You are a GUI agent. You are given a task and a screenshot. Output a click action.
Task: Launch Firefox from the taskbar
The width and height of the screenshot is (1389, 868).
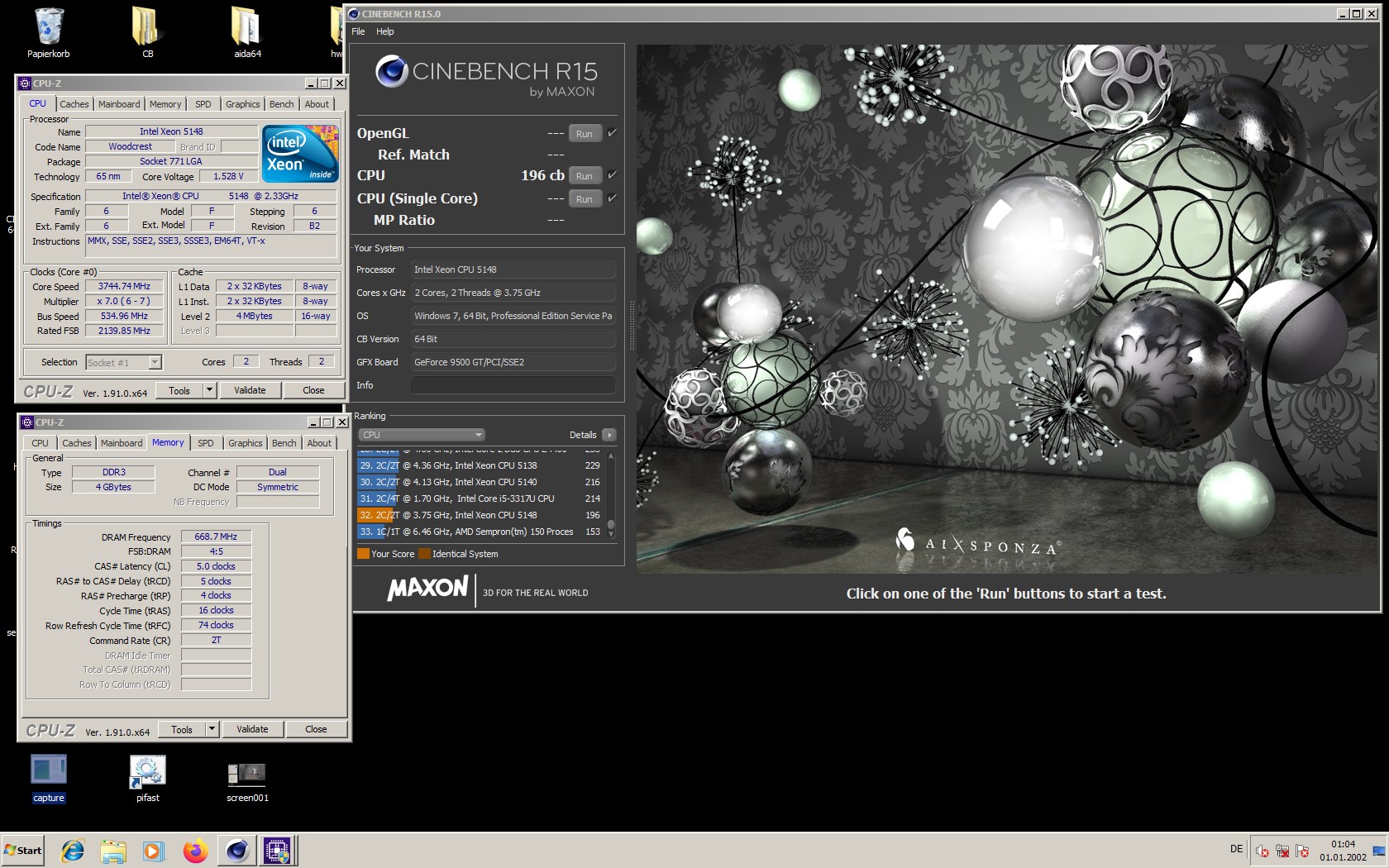click(195, 850)
